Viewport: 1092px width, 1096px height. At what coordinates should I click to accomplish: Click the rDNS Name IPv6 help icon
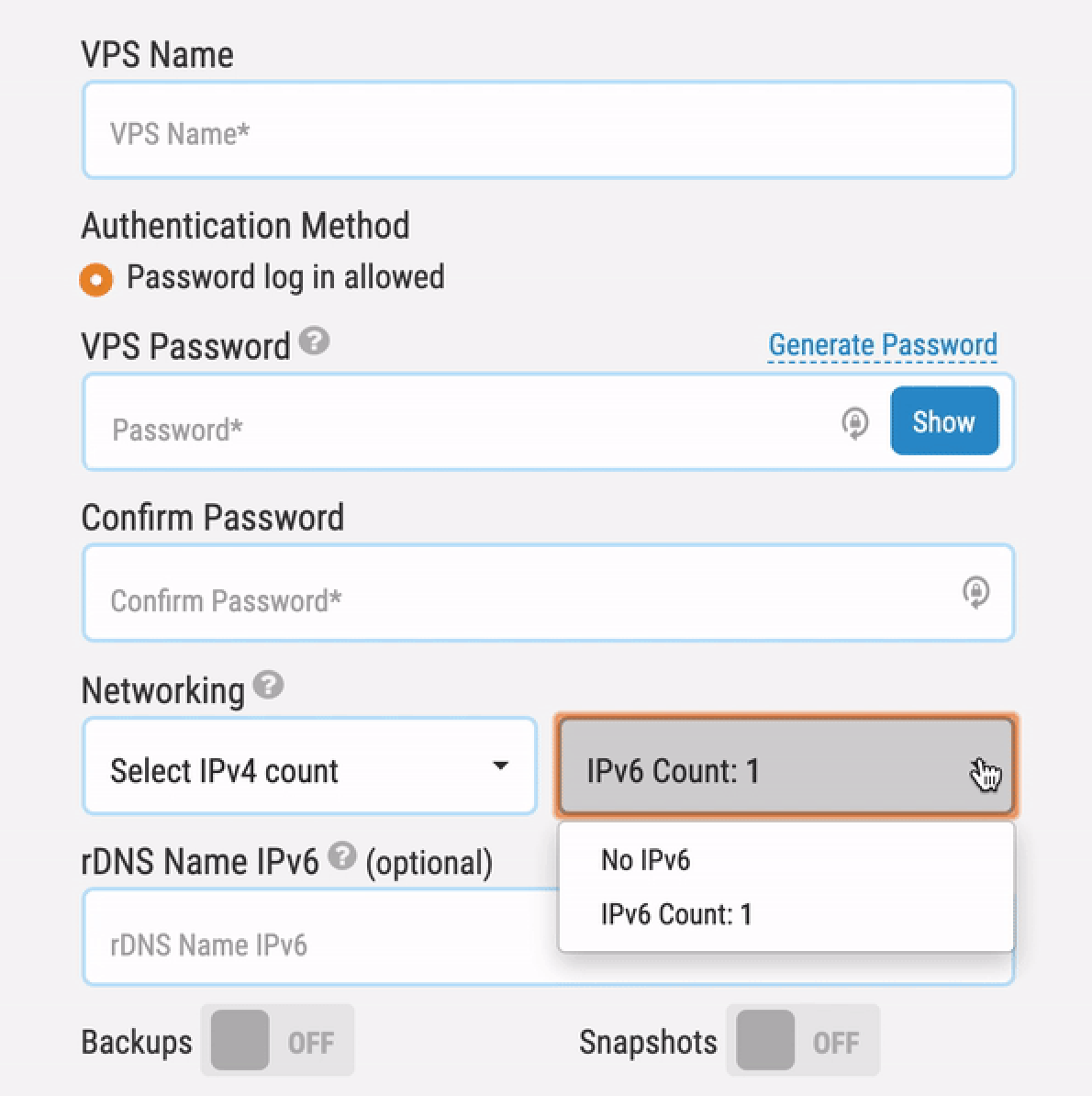pyautogui.click(x=341, y=856)
